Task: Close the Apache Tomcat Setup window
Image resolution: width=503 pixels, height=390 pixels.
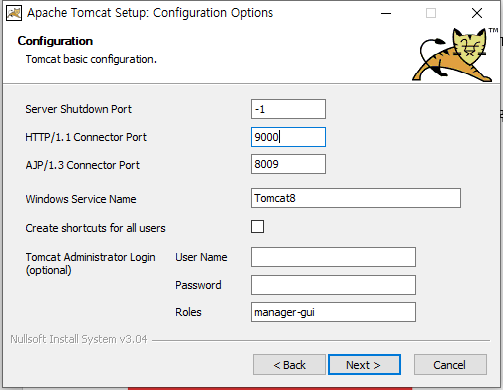Action: tap(477, 13)
